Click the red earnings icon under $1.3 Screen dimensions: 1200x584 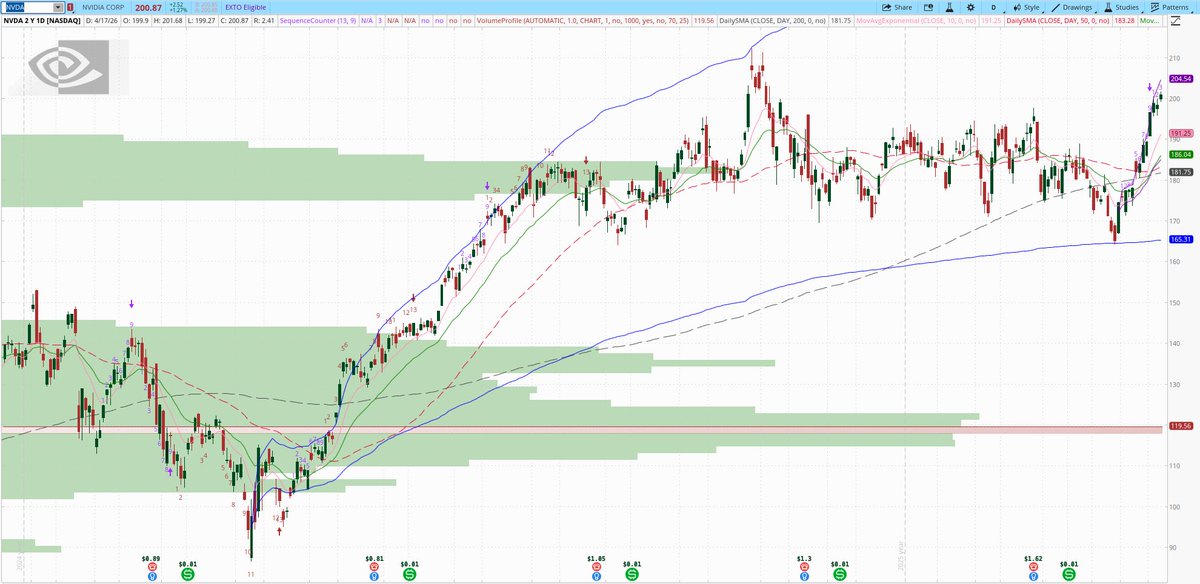803,566
